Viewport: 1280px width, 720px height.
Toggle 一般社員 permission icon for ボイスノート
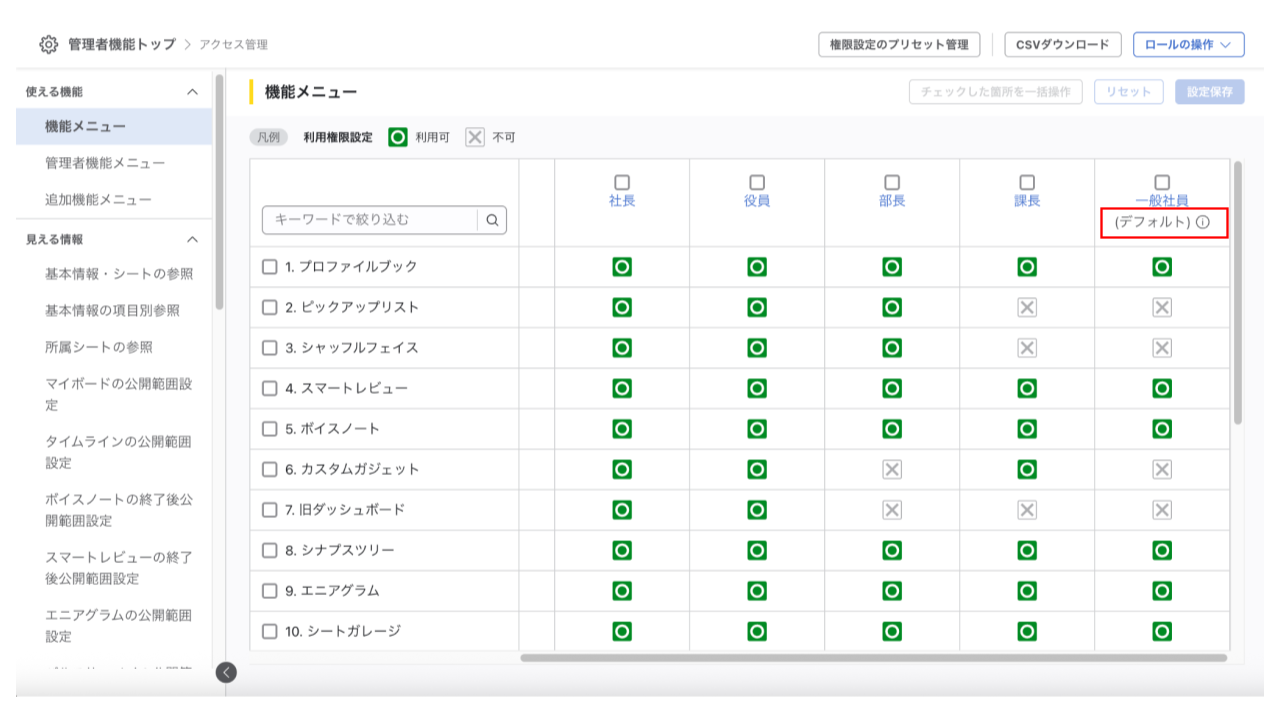tap(1162, 429)
